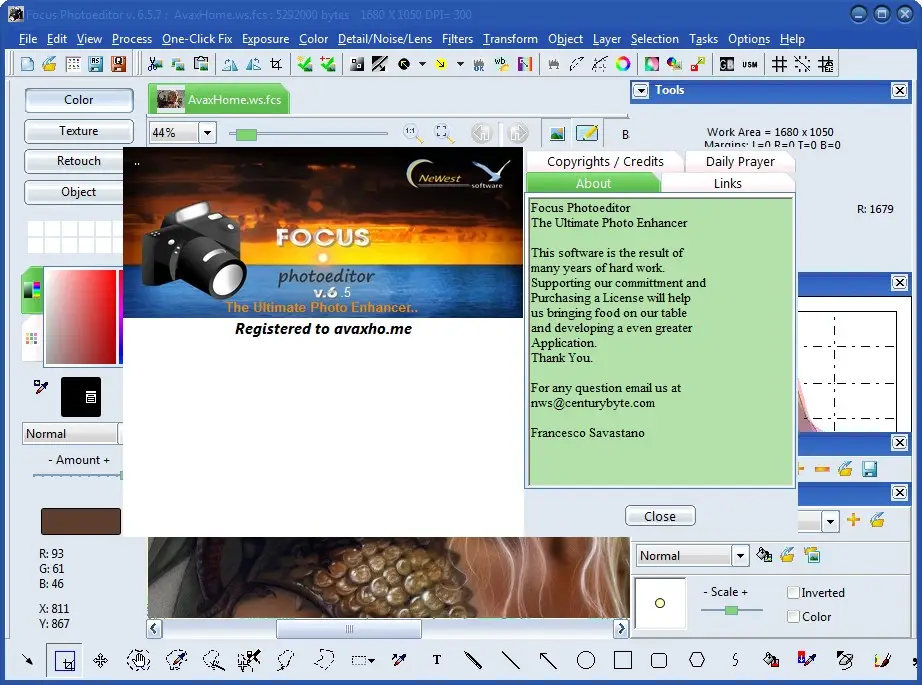Screen dimensions: 922x685
Task: Click the Object panel button
Action: (x=74, y=192)
